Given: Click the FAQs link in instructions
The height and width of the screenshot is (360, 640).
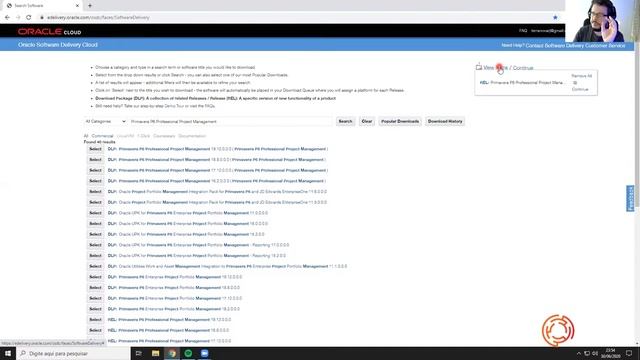Looking at the screenshot, I should 210,106.
